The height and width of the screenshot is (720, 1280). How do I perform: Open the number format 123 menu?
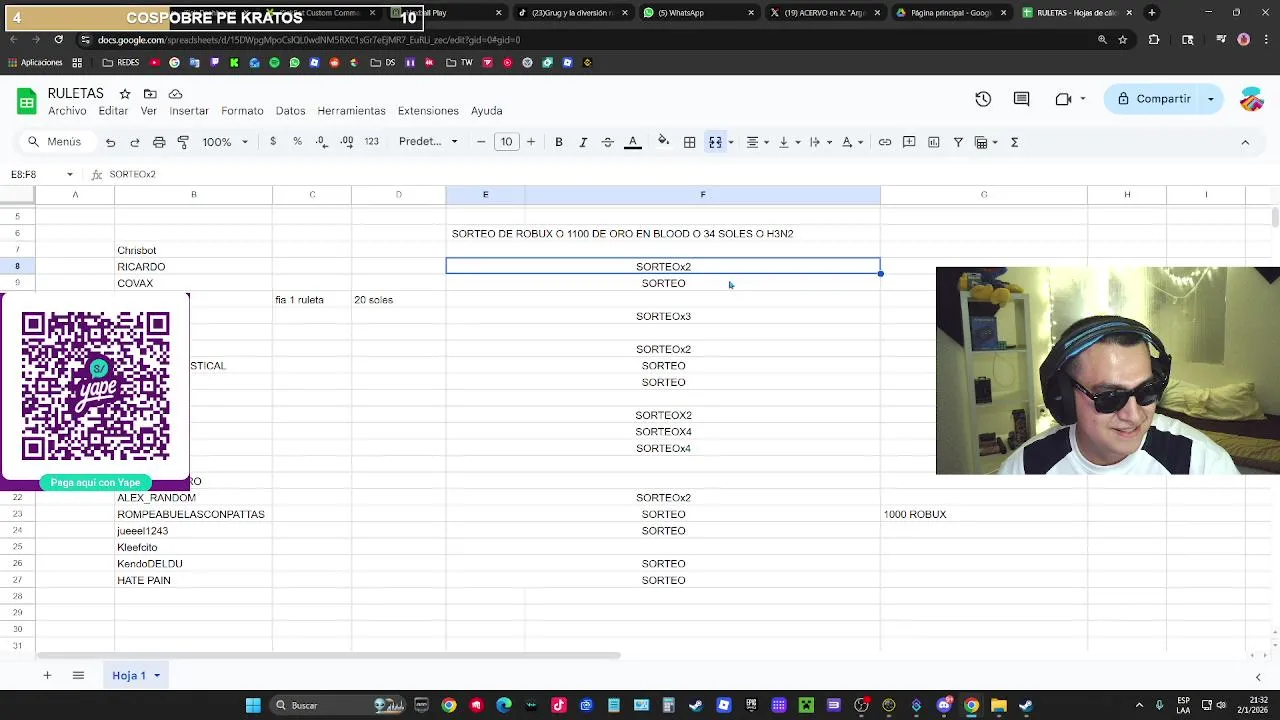point(371,142)
